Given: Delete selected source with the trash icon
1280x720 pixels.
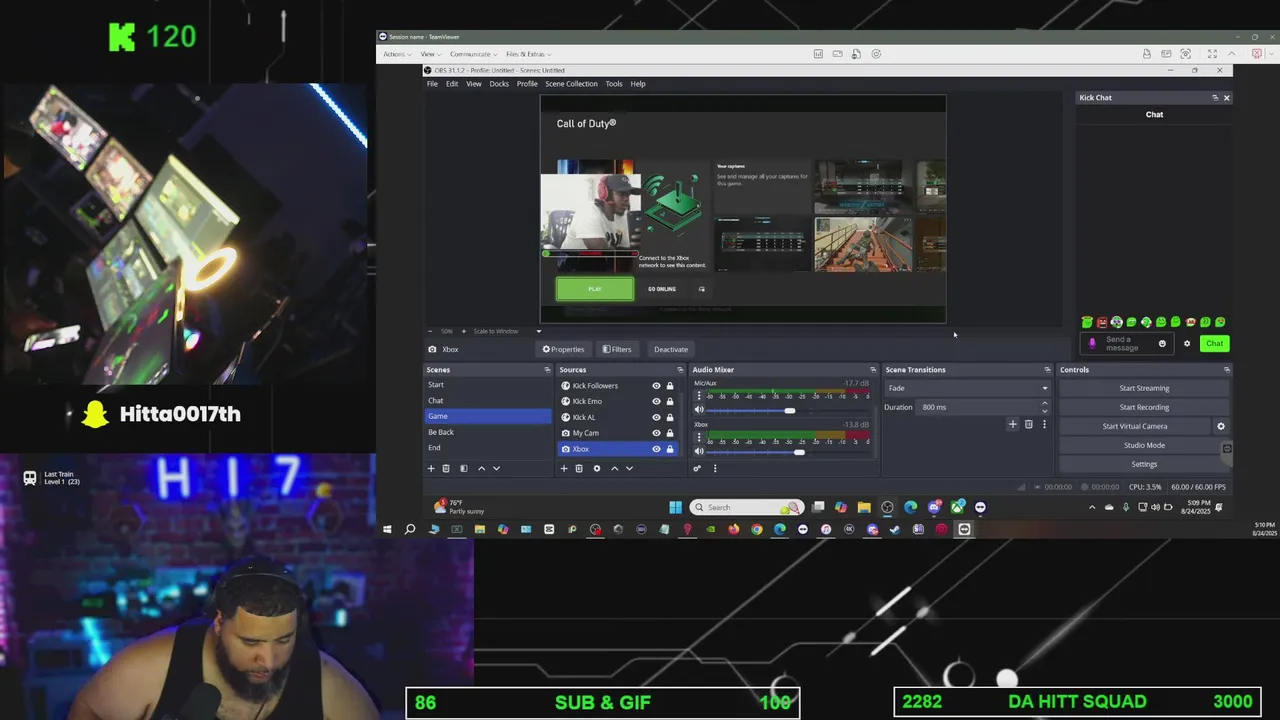Looking at the screenshot, I should [578, 468].
